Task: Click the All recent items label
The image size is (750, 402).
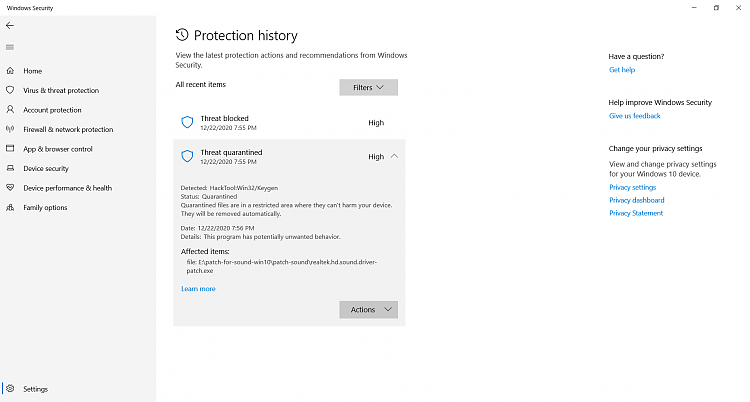Action: pos(200,84)
